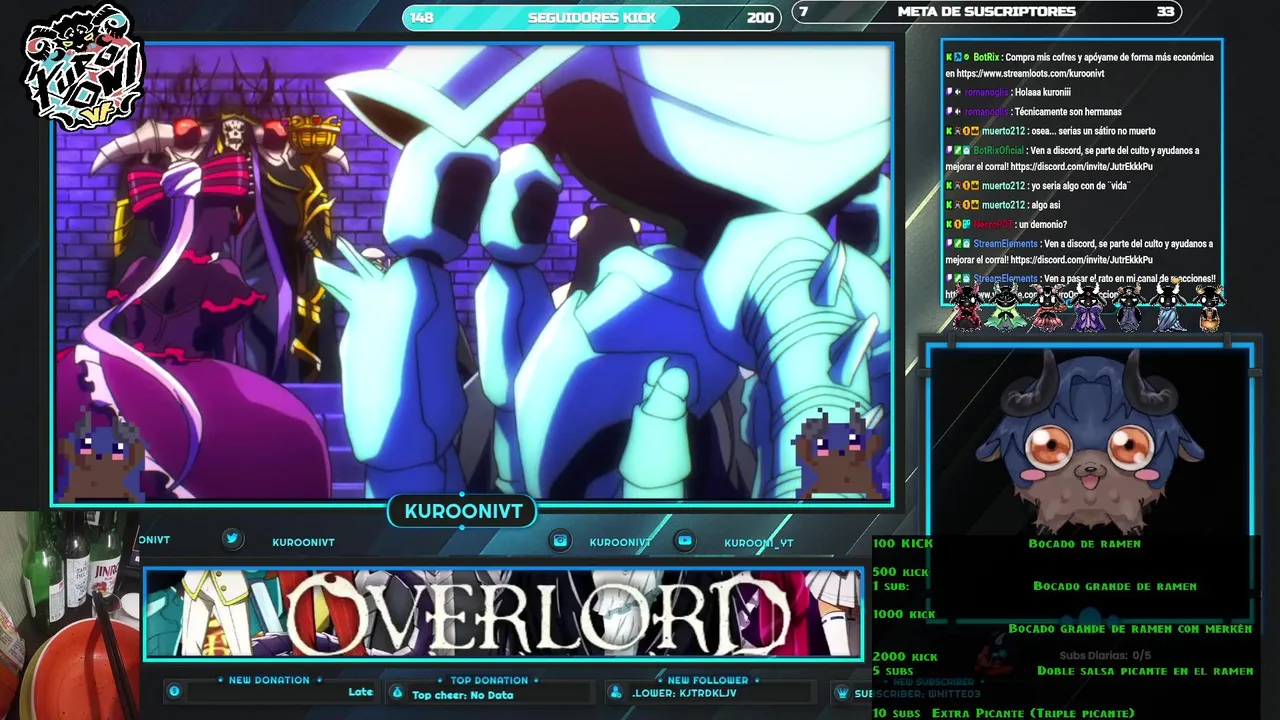Image resolution: width=1280 pixels, height=720 pixels.
Task: Click 'yo seria algo con de vida' message
Action: click(1080, 186)
